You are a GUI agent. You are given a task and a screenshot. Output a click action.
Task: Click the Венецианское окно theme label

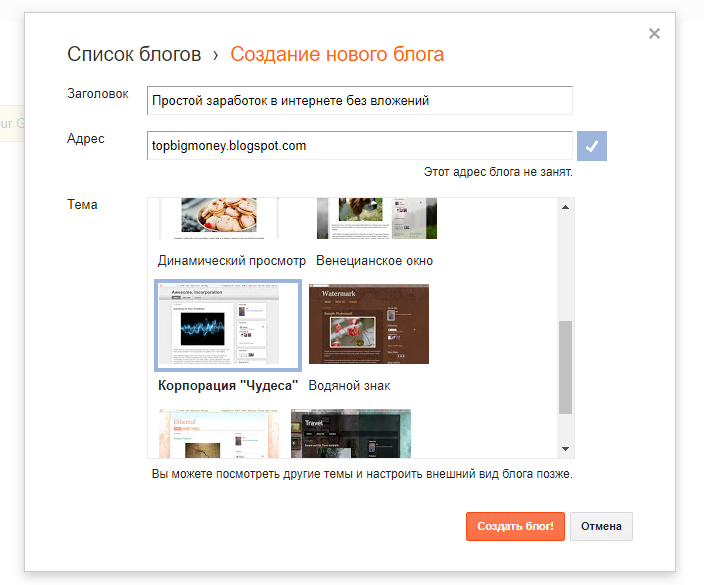(374, 261)
